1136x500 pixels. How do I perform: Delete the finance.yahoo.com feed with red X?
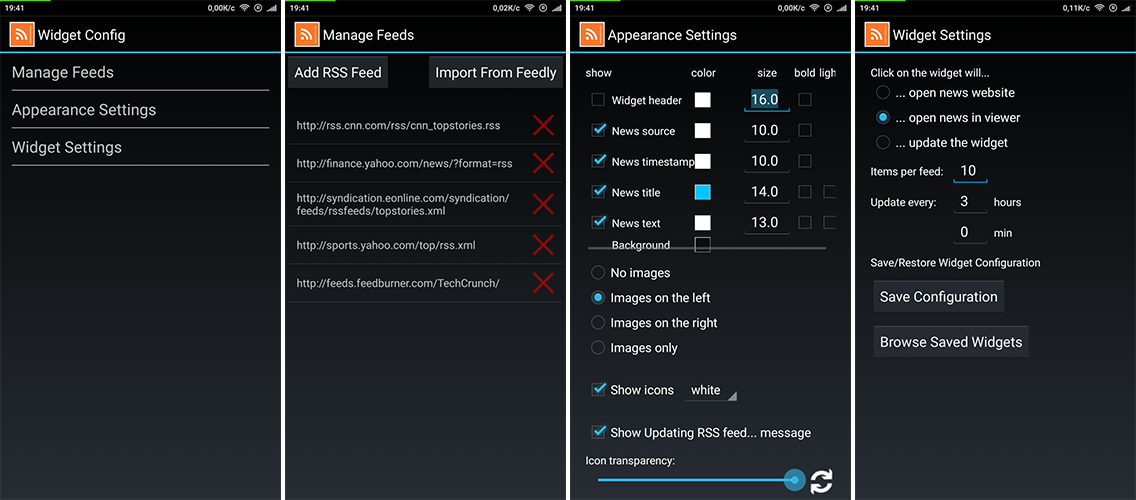pos(543,163)
